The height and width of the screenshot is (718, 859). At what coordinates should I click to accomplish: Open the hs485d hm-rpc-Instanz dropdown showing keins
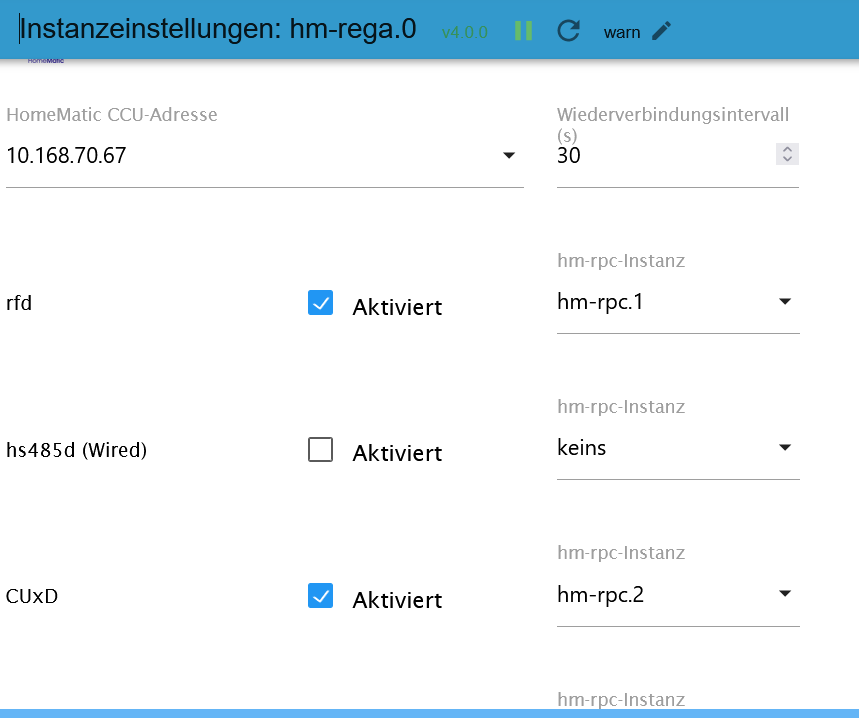(678, 448)
